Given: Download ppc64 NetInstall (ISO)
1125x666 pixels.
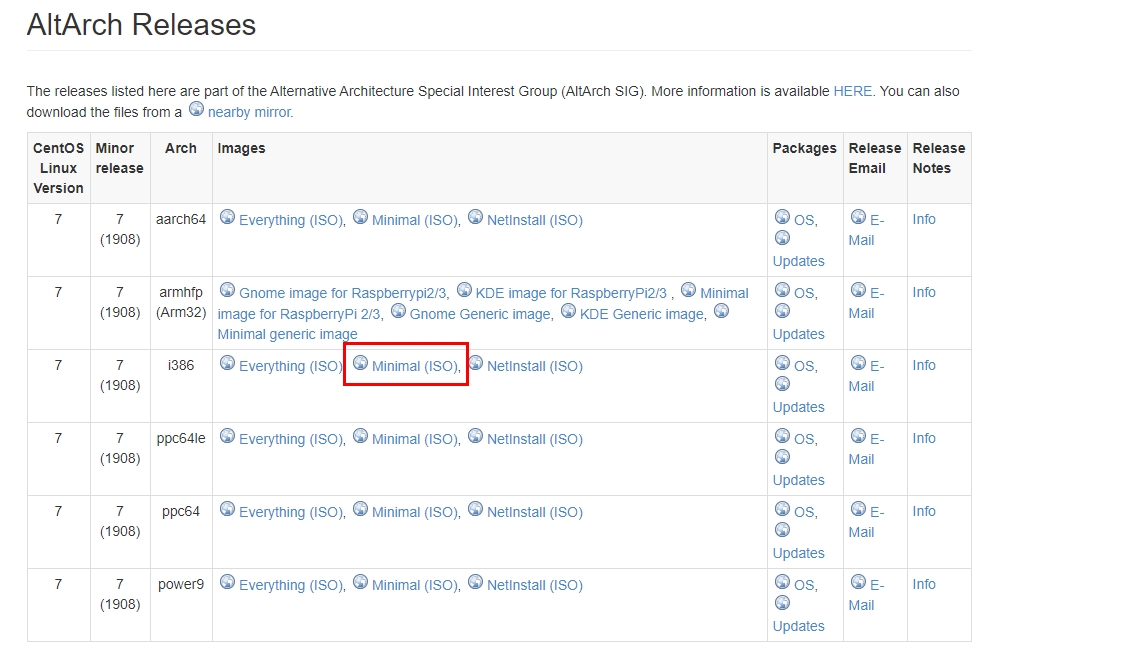Looking at the screenshot, I should pyautogui.click(x=535, y=512).
